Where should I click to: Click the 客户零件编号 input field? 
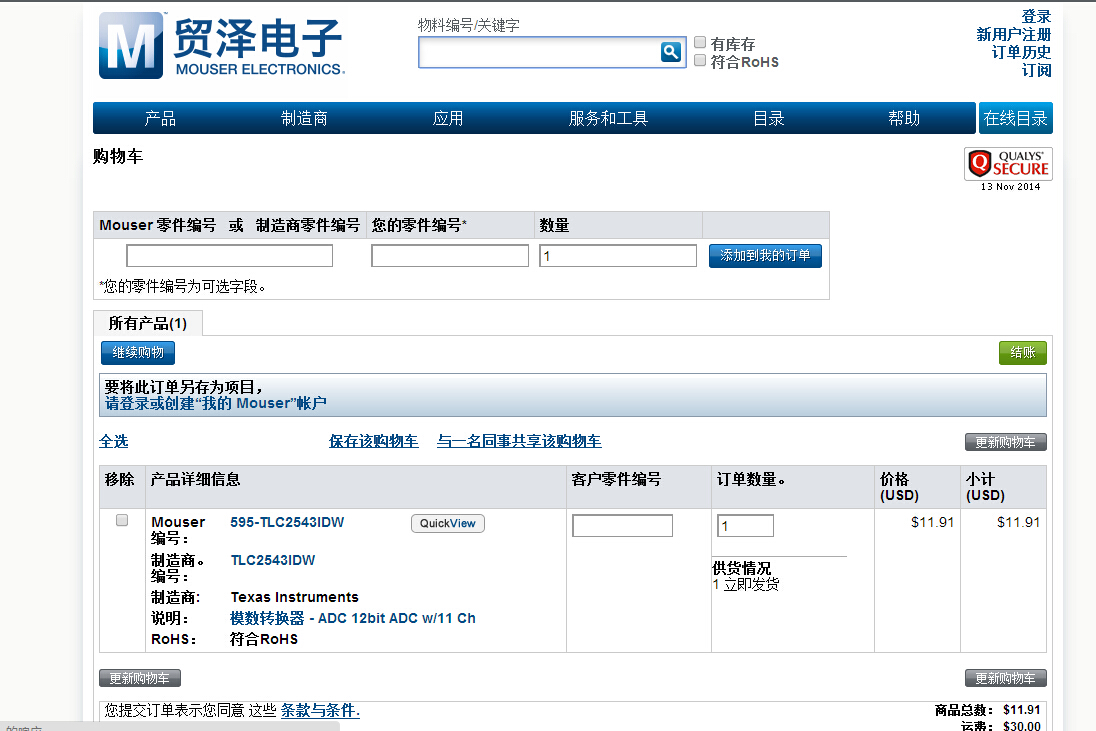point(622,526)
